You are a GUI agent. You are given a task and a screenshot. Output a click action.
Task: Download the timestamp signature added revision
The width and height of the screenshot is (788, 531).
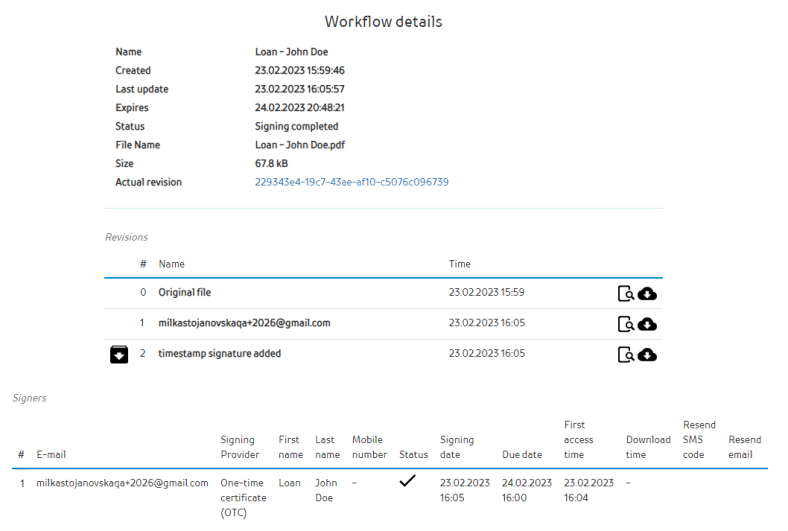tap(647, 354)
